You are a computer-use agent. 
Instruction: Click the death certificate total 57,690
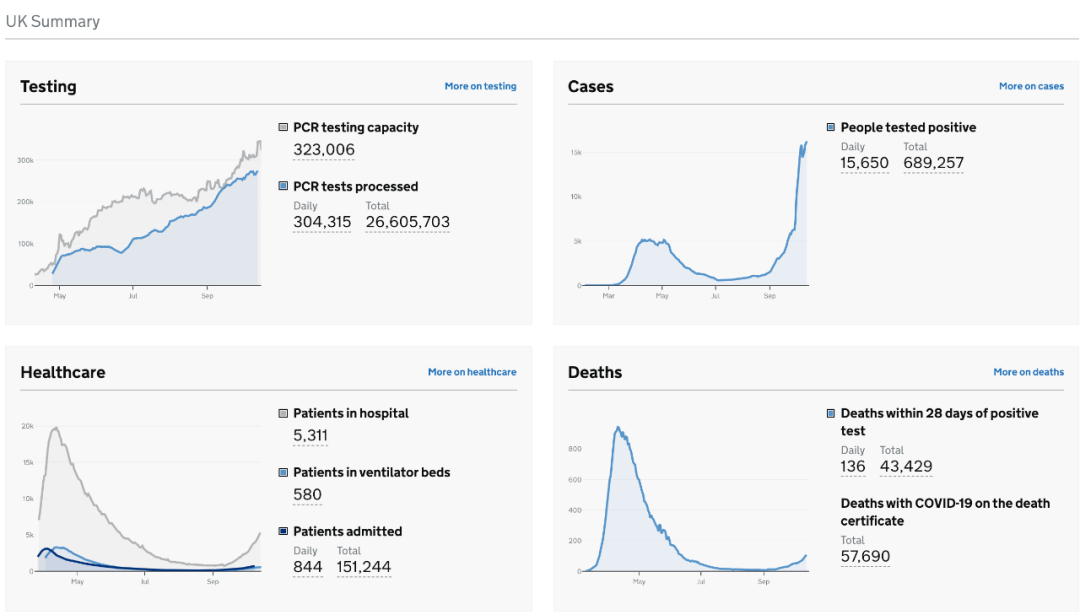865,556
